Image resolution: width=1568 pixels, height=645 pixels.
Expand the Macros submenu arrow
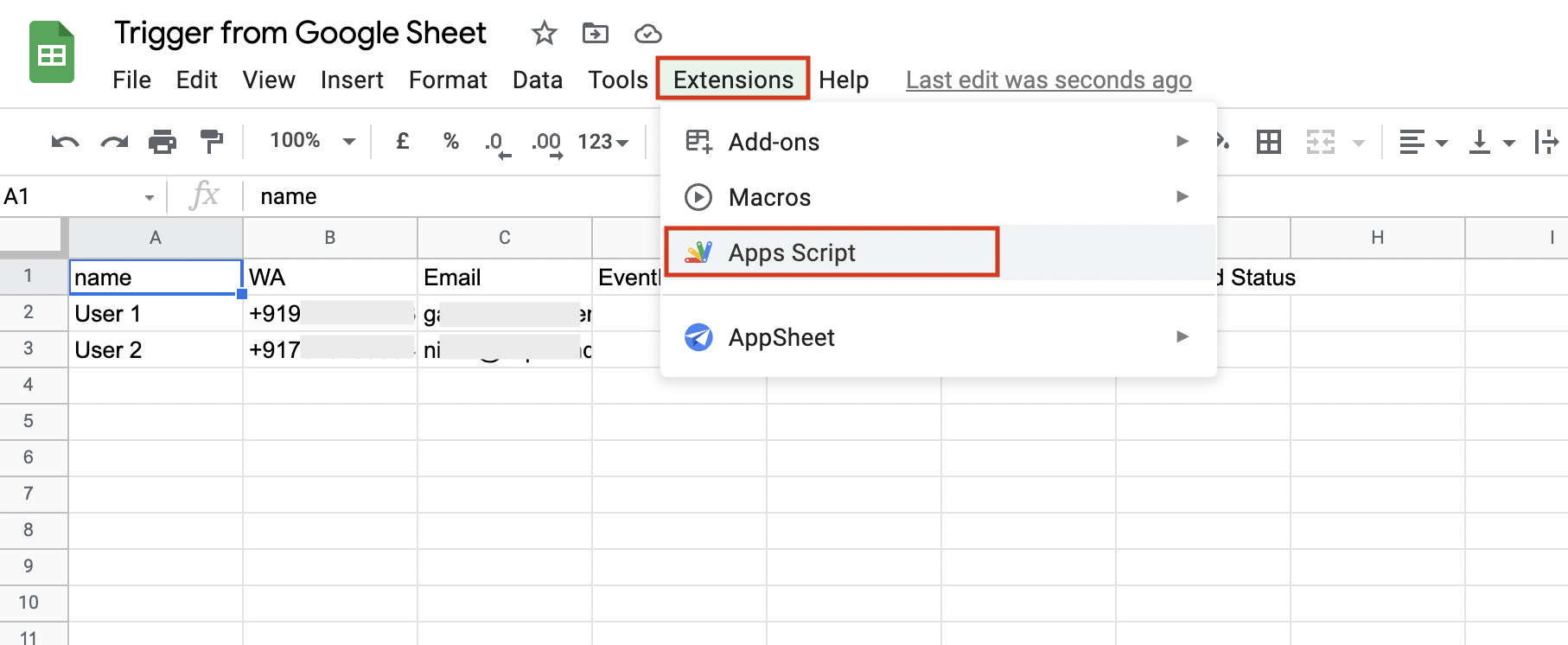[x=1182, y=196]
